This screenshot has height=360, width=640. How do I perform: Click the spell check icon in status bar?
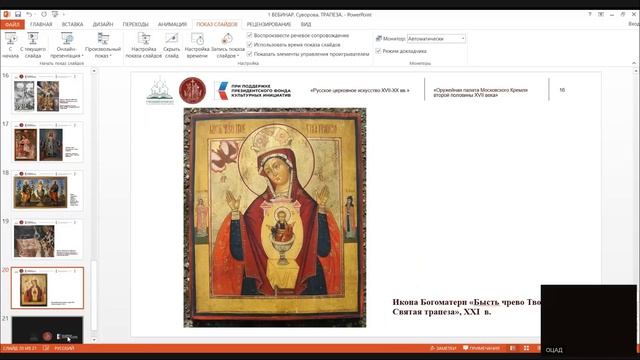[46, 348]
